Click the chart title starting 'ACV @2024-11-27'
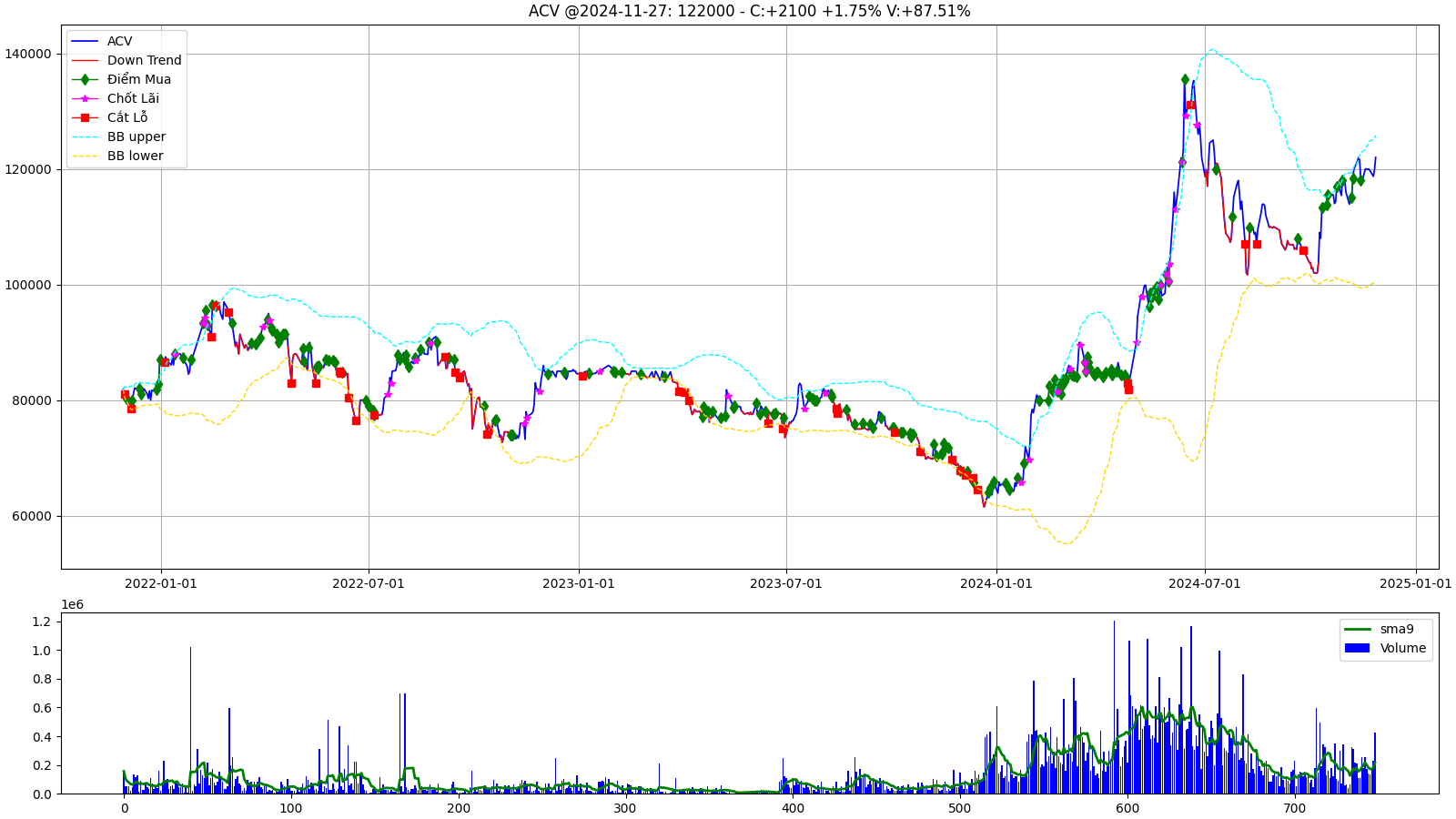The height and width of the screenshot is (819, 1456). [x=749, y=11]
